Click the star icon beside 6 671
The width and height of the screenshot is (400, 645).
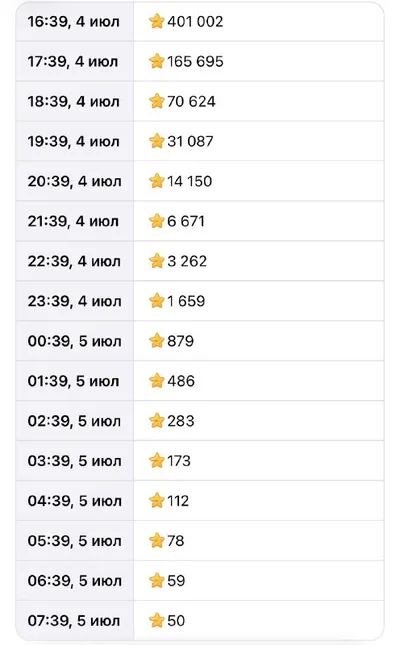point(156,220)
